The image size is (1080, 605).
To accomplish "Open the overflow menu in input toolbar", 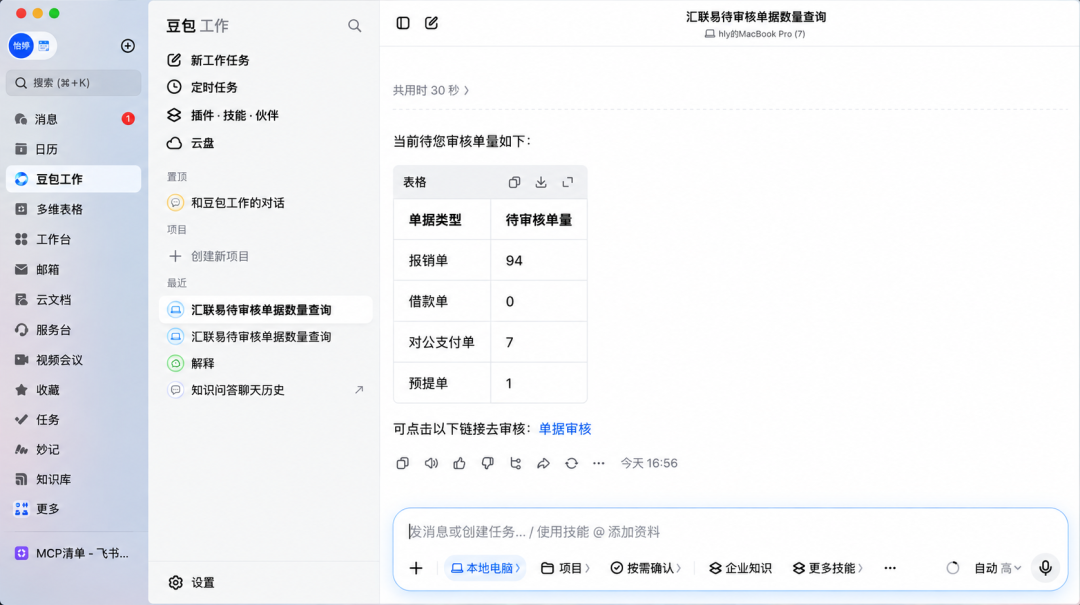I will point(890,568).
